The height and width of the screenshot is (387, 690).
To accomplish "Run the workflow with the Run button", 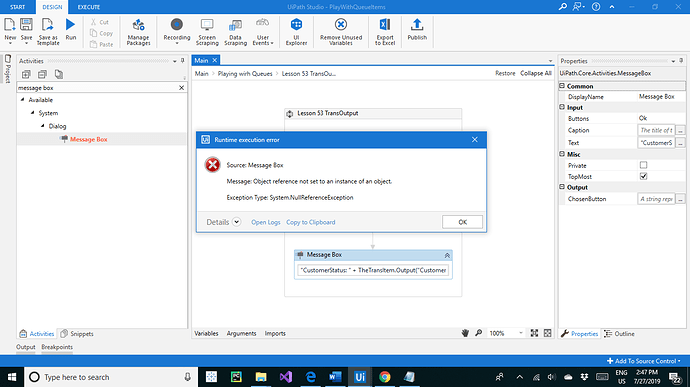I will [x=71, y=29].
